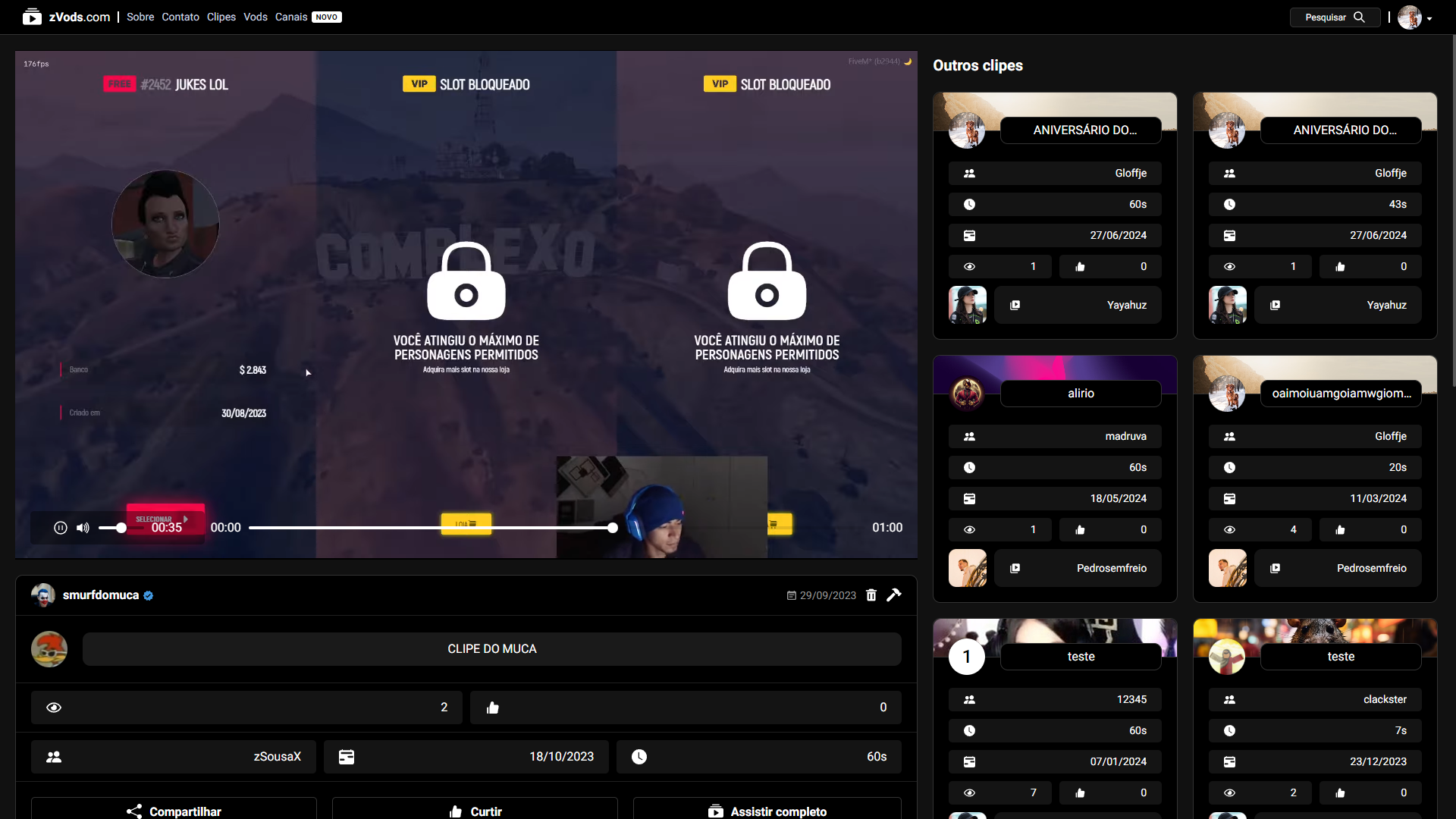The height and width of the screenshot is (819, 1456).
Task: Open the Clipes menu item
Action: click(x=221, y=17)
